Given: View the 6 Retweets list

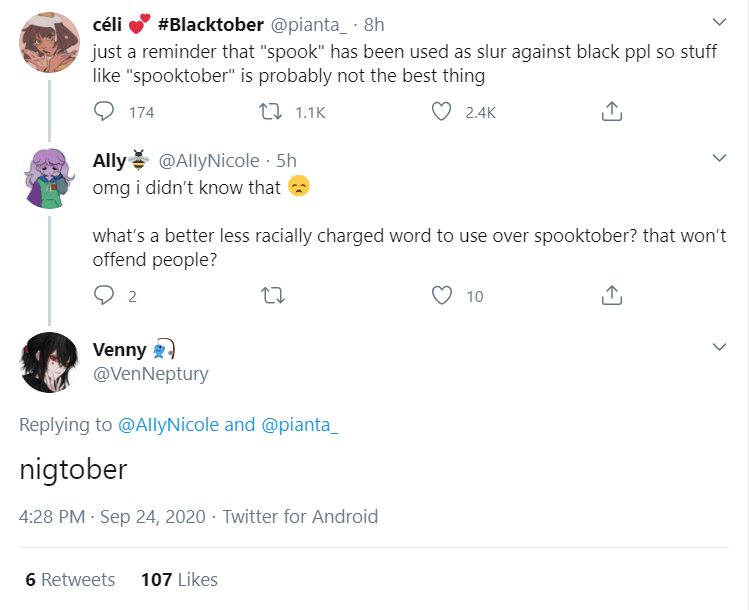Looking at the screenshot, I should (70, 579).
